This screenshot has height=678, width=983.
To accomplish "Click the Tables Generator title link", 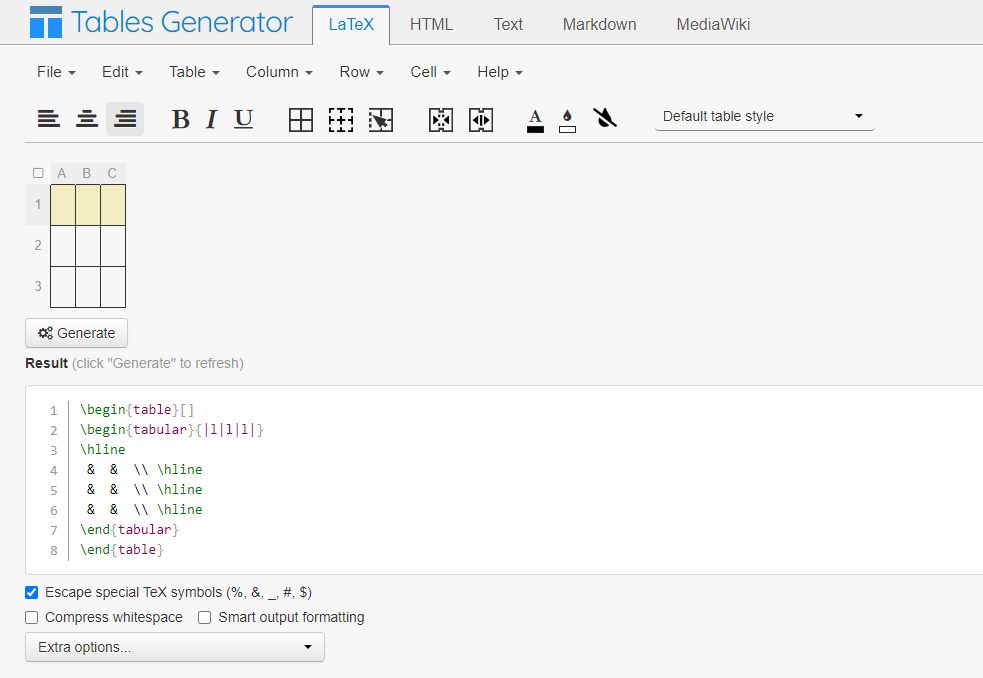I will click(182, 22).
